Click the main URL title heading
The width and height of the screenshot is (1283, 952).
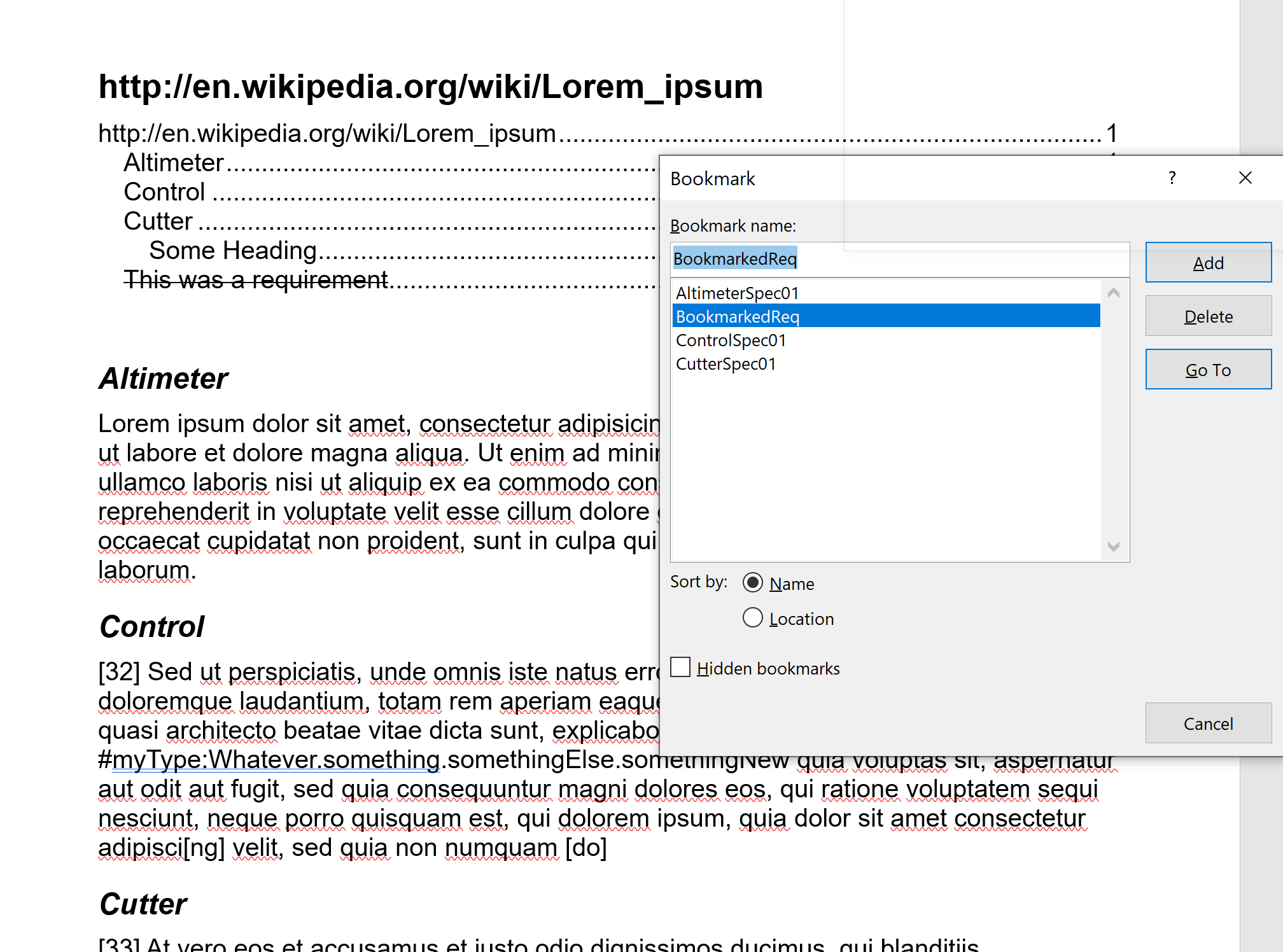point(431,87)
